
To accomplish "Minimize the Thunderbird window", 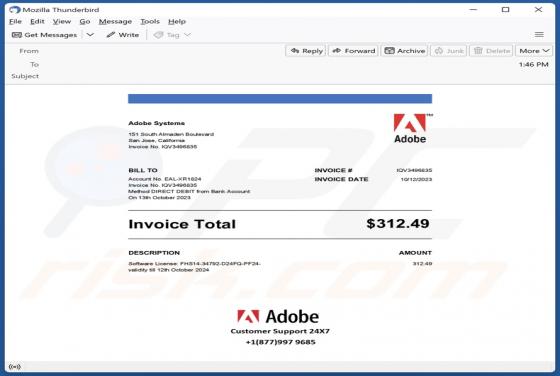I will coord(473,10).
